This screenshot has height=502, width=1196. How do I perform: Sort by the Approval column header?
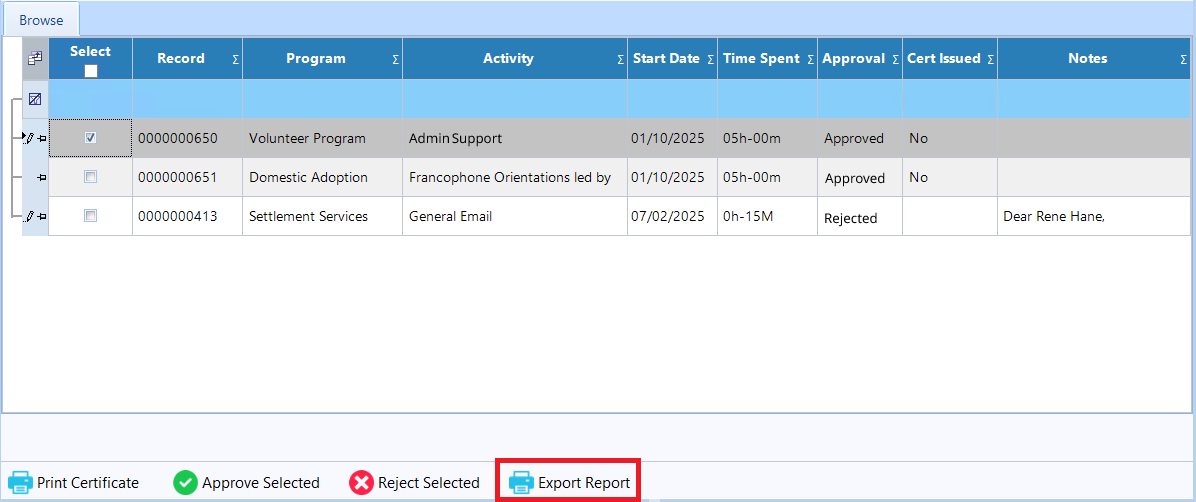point(854,58)
